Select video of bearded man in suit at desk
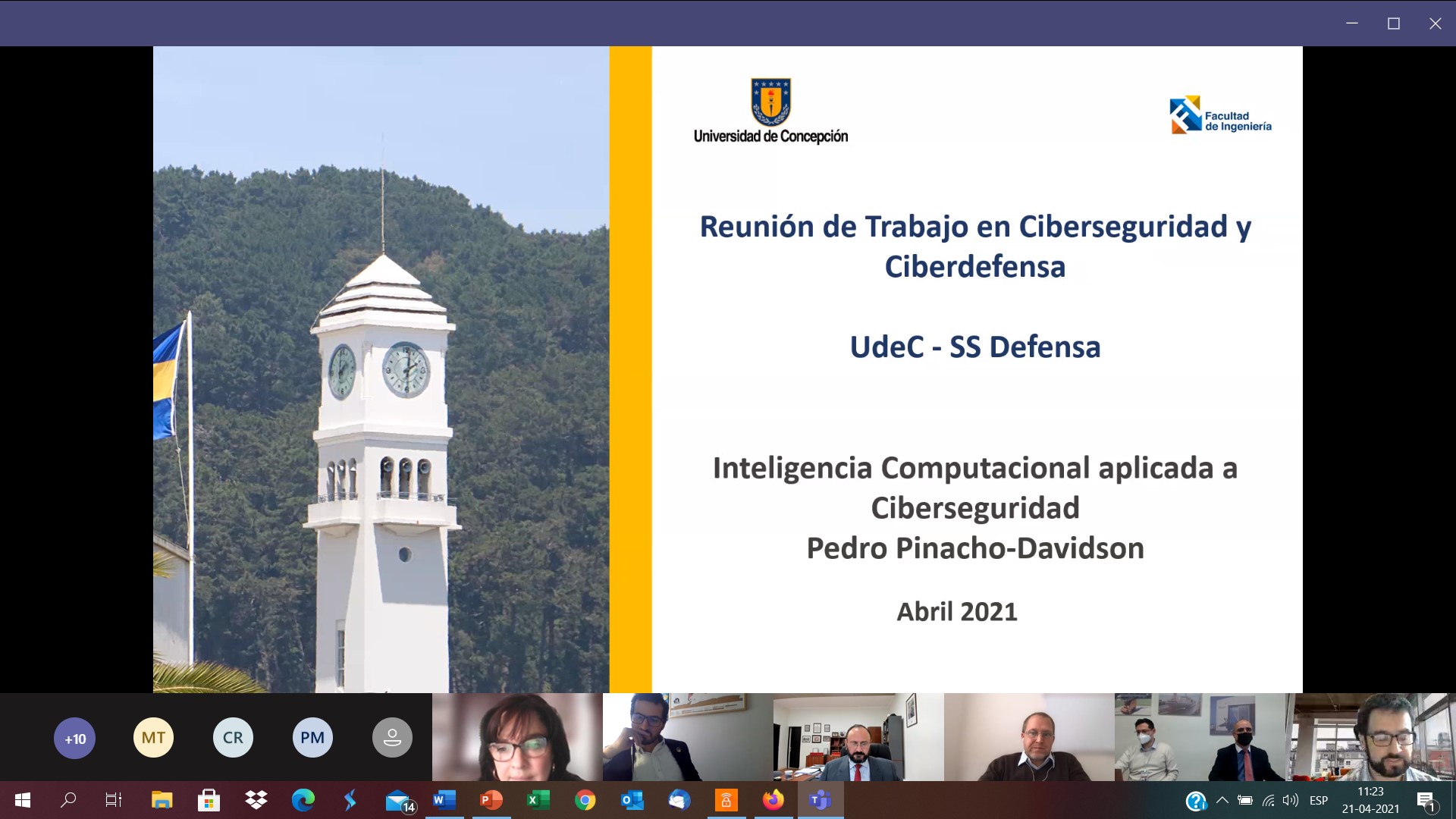 pos(858,737)
